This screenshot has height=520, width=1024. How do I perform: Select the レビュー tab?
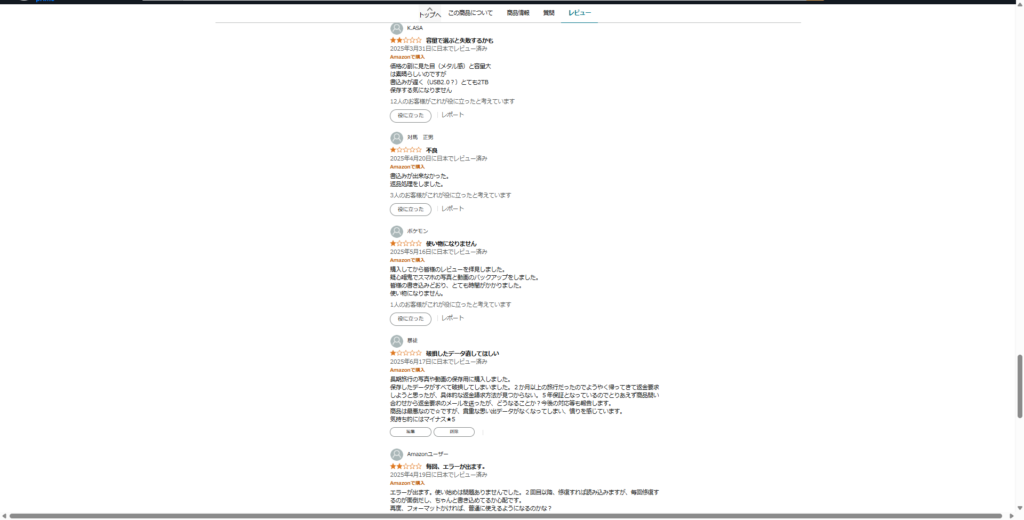pos(579,13)
